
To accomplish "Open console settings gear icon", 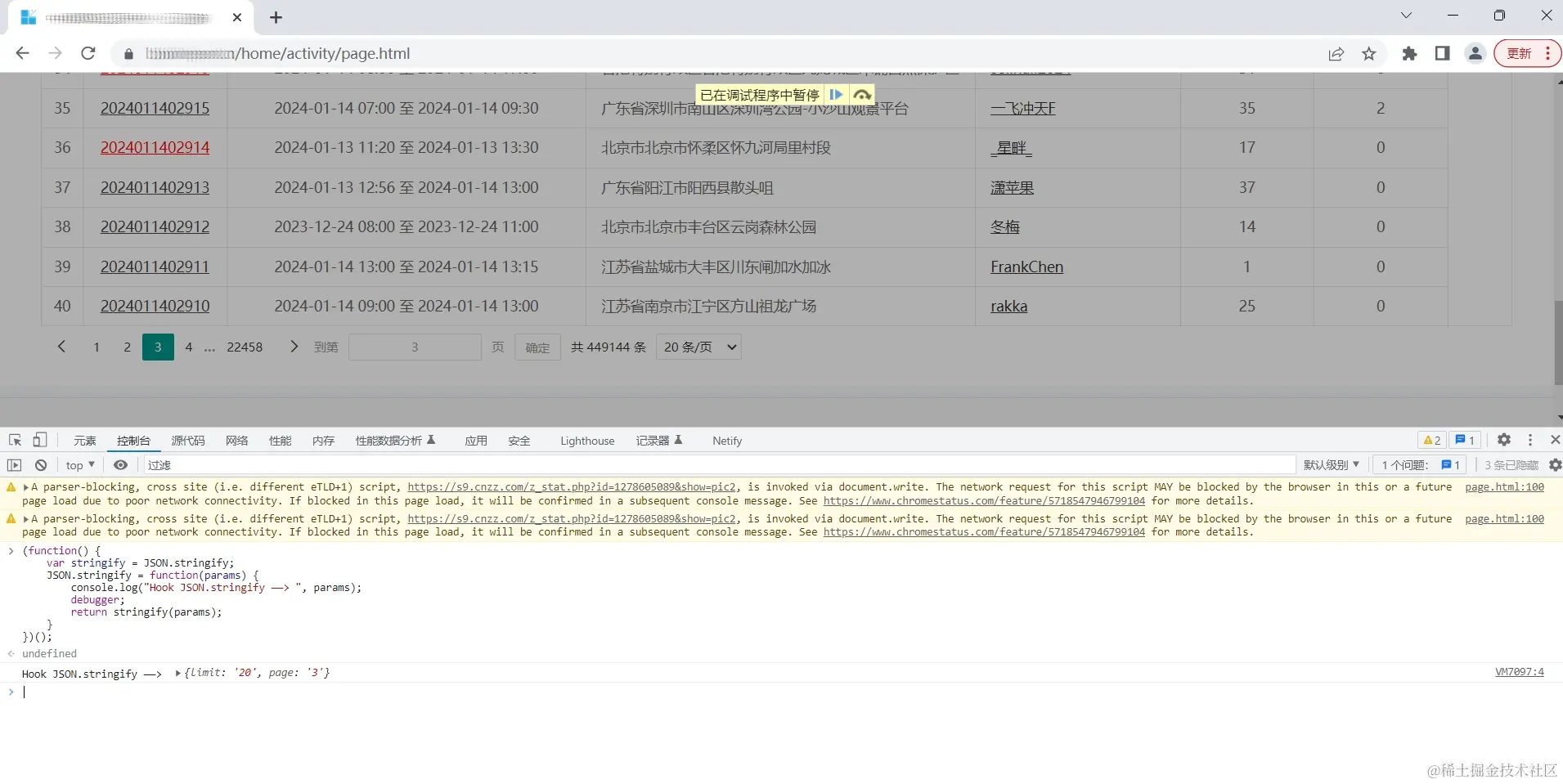I will pyautogui.click(x=1555, y=465).
